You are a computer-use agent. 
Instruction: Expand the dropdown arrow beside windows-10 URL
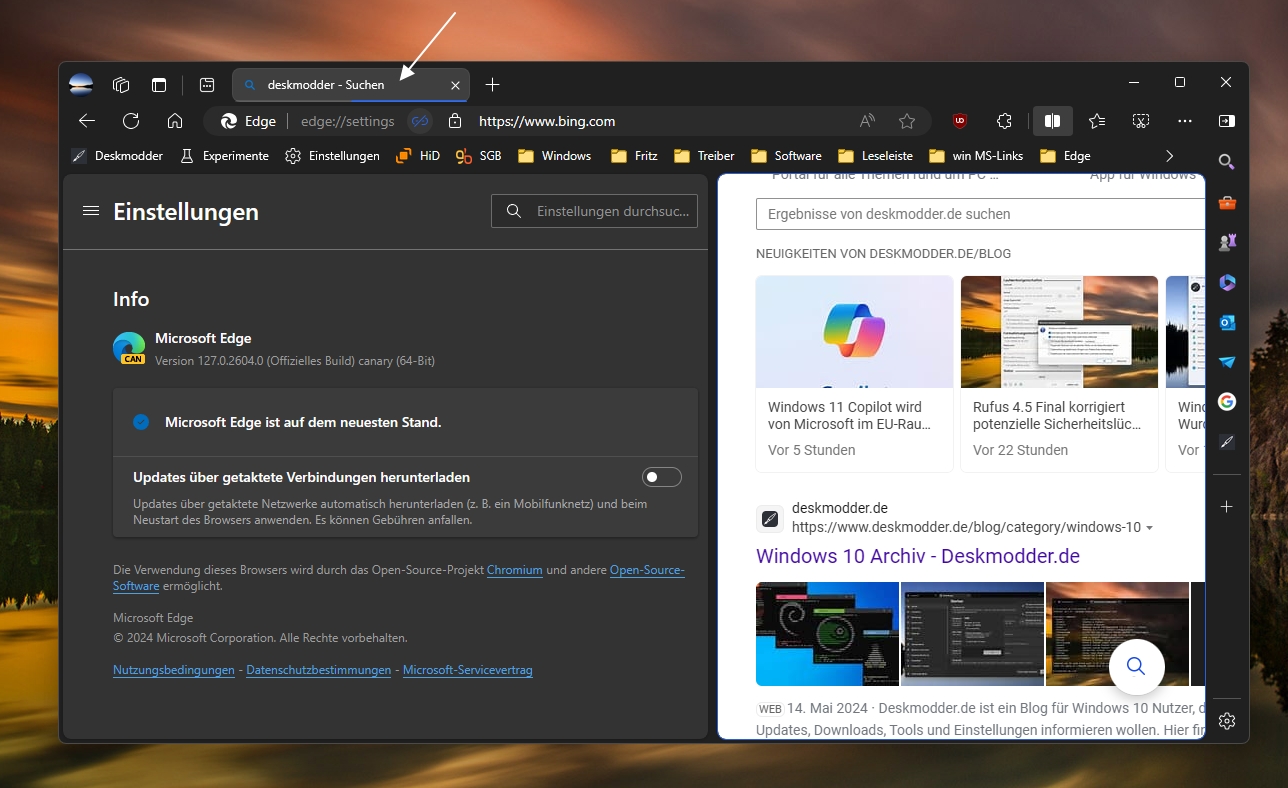pos(1150,528)
